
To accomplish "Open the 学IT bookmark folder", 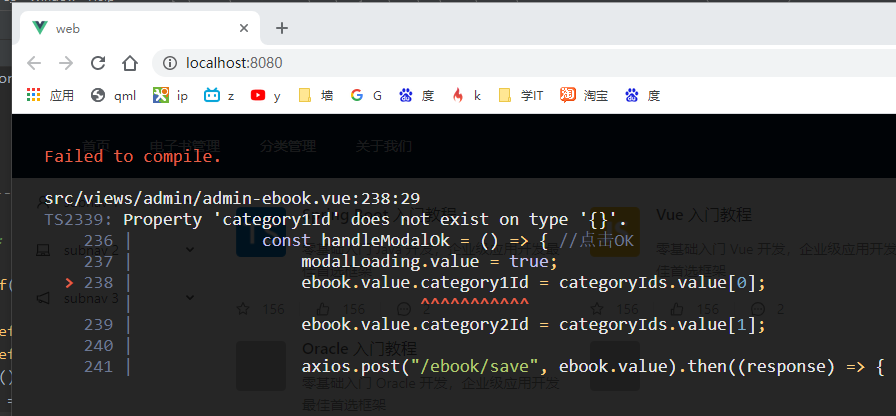I will point(521,95).
